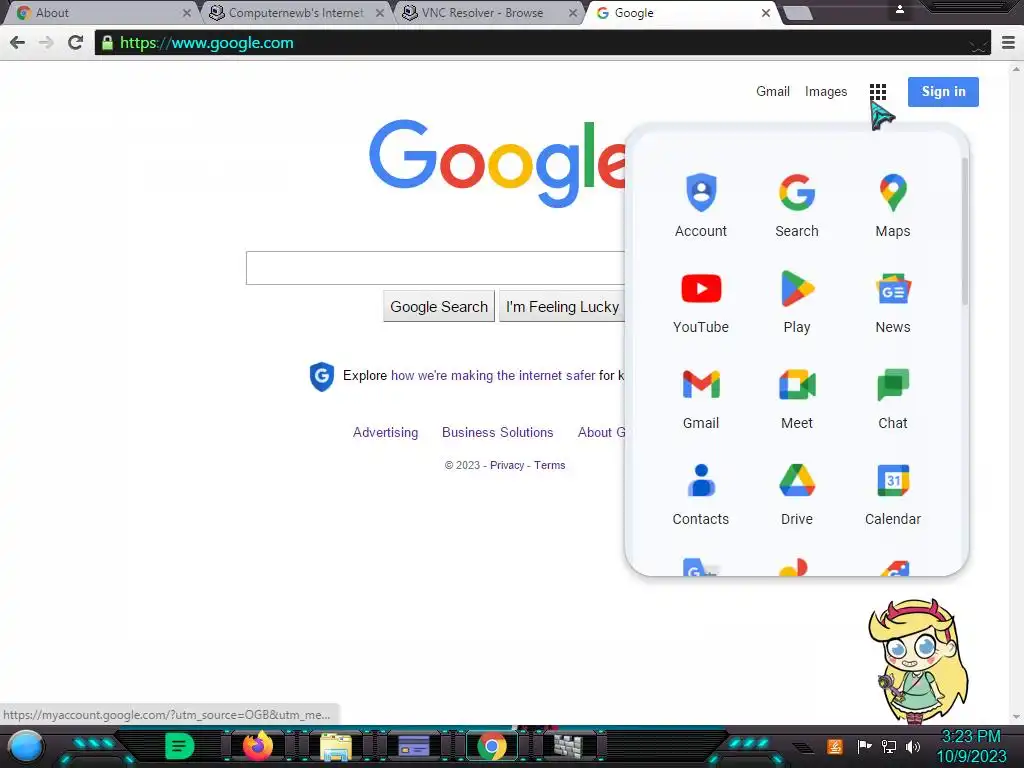The width and height of the screenshot is (1024, 768).
Task: Click the Sign in button
Action: point(943,91)
